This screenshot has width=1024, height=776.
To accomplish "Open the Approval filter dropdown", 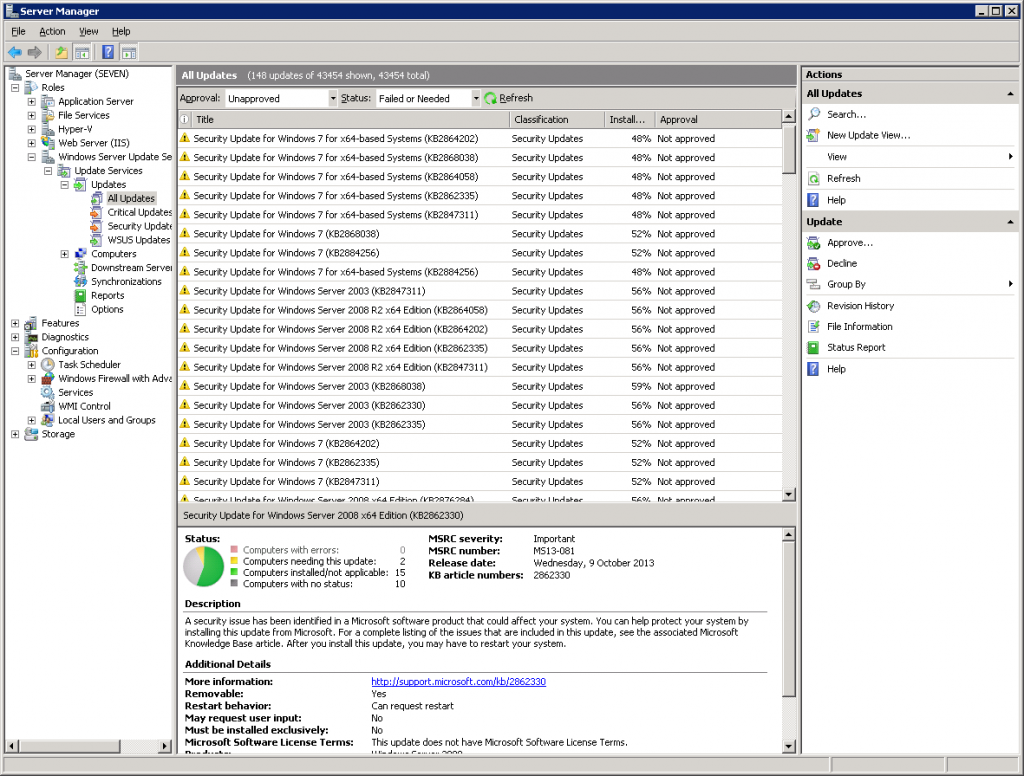I will pos(332,99).
